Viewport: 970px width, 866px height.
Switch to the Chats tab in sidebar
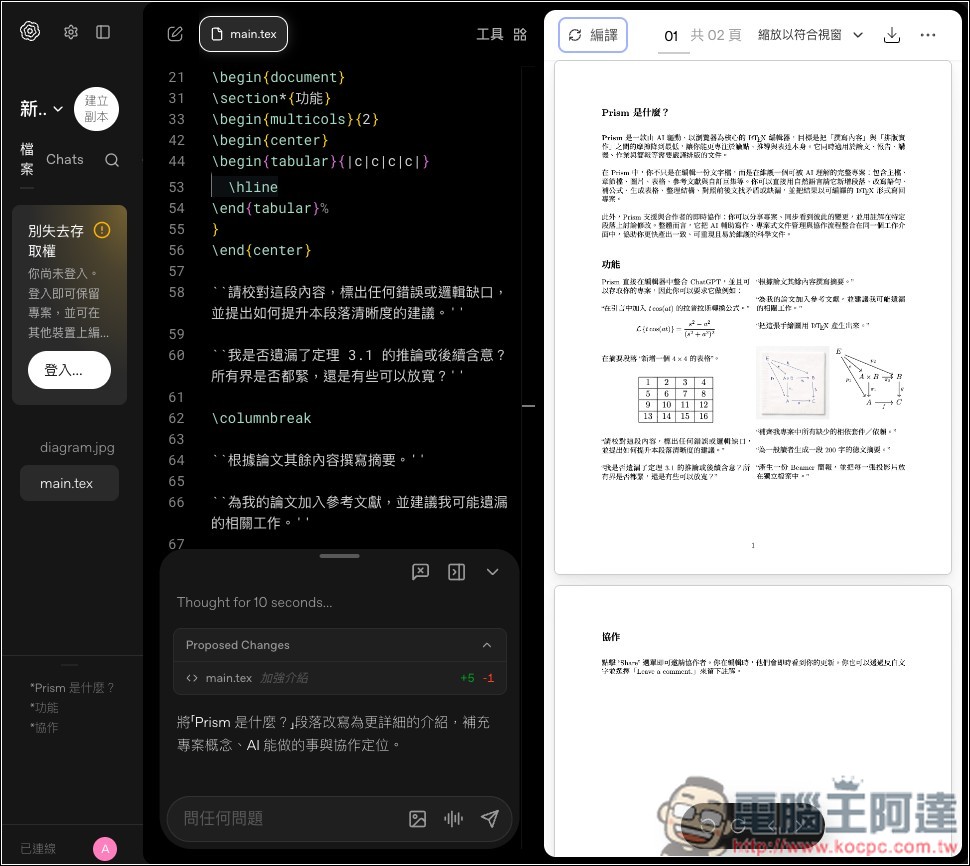pos(64,159)
